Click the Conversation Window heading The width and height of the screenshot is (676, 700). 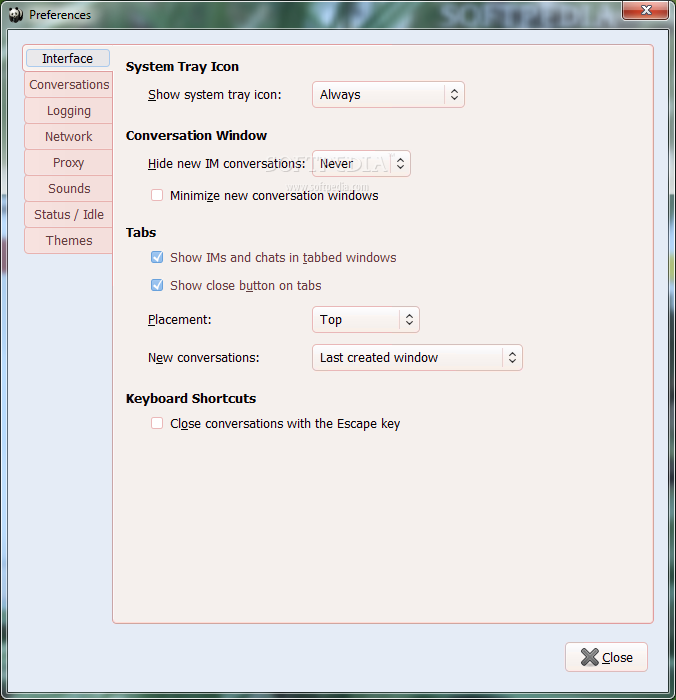click(196, 135)
